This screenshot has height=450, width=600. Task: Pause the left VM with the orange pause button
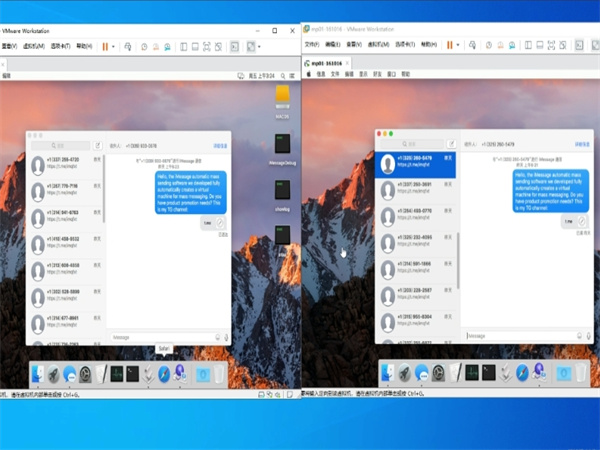pyautogui.click(x=103, y=46)
